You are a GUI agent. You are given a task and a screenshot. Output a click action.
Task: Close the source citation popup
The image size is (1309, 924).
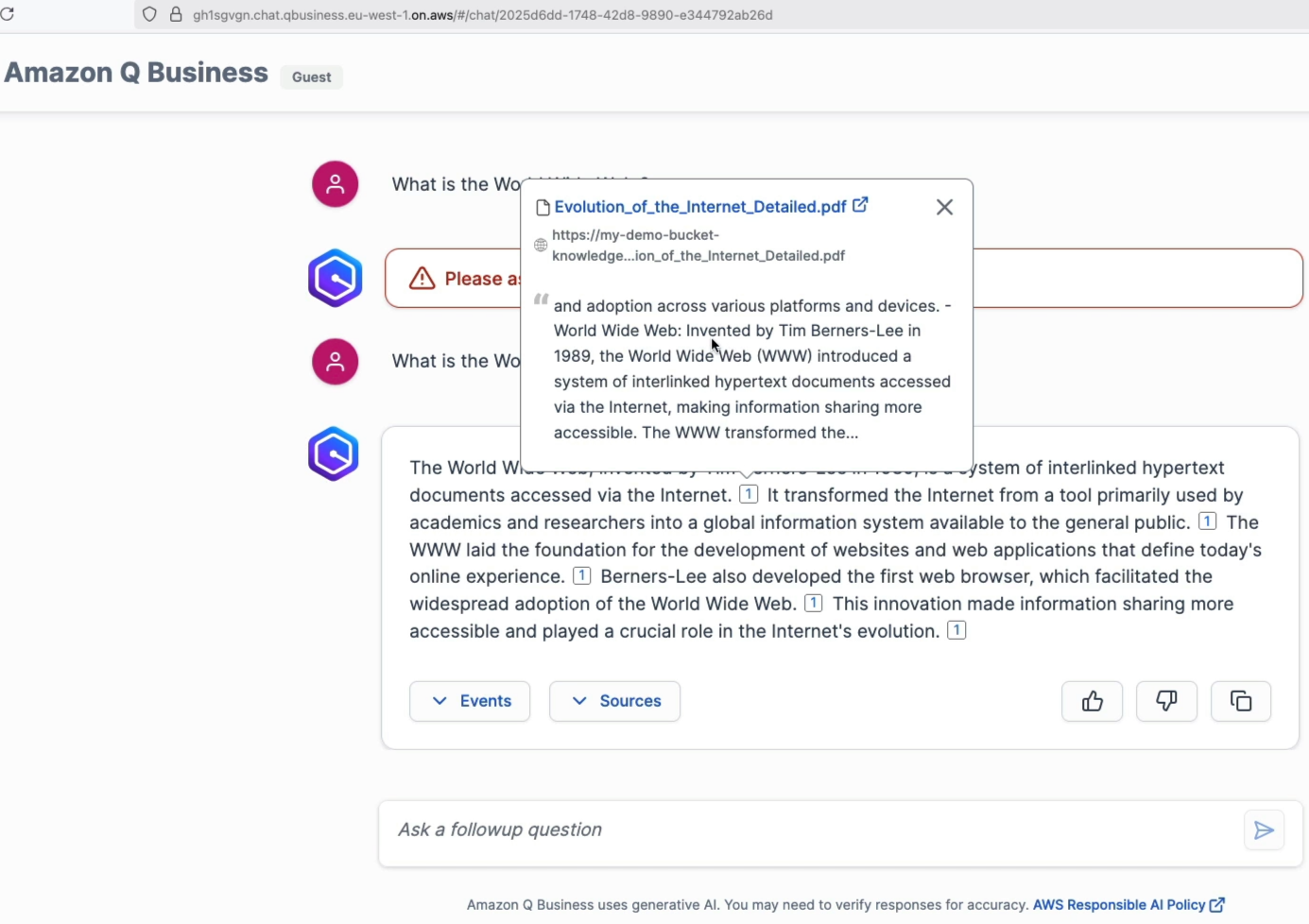[x=944, y=207]
